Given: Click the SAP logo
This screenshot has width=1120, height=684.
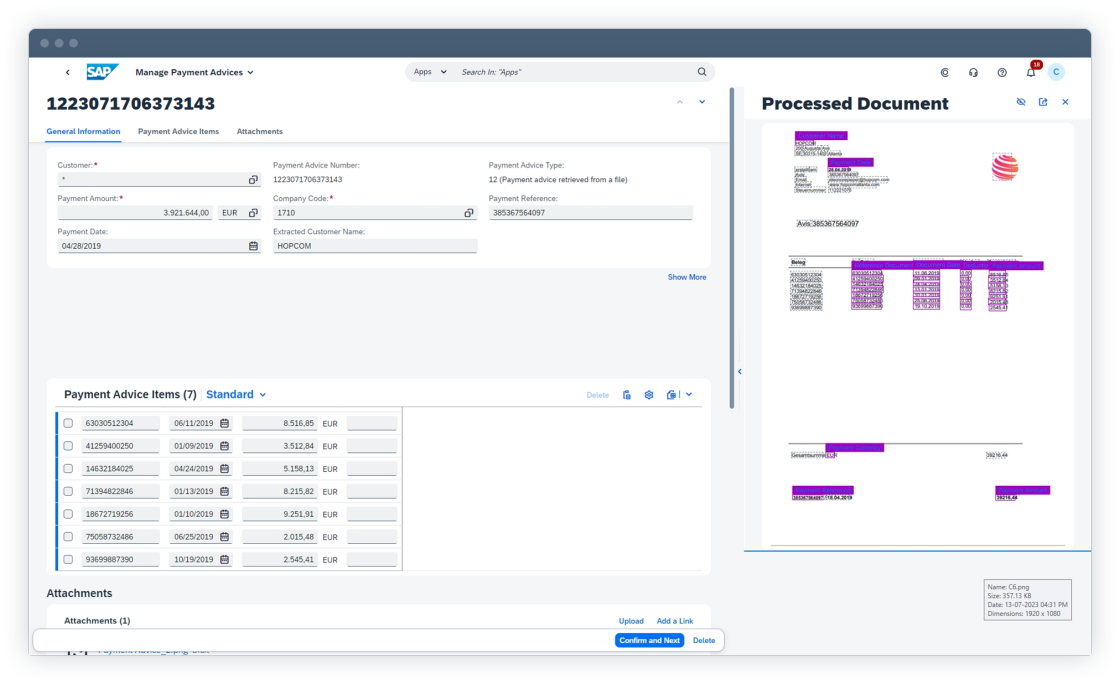Looking at the screenshot, I should tap(102, 72).
